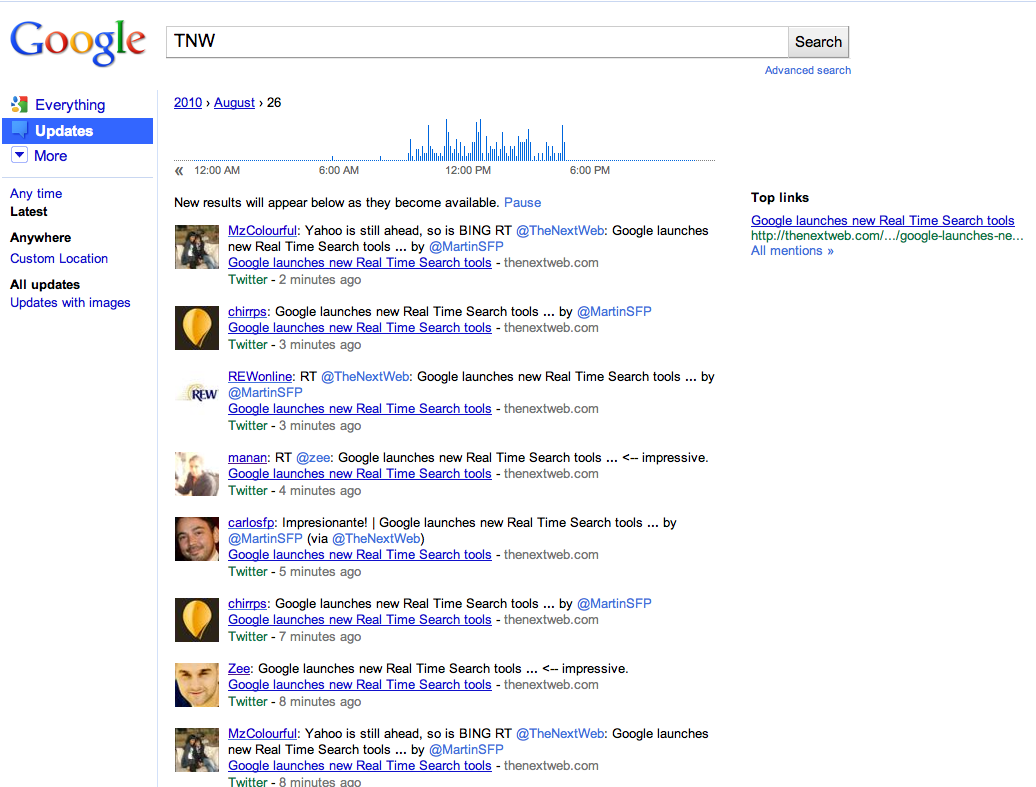The height and width of the screenshot is (787, 1036).
Task: Open Zee username link
Action: click(x=239, y=669)
